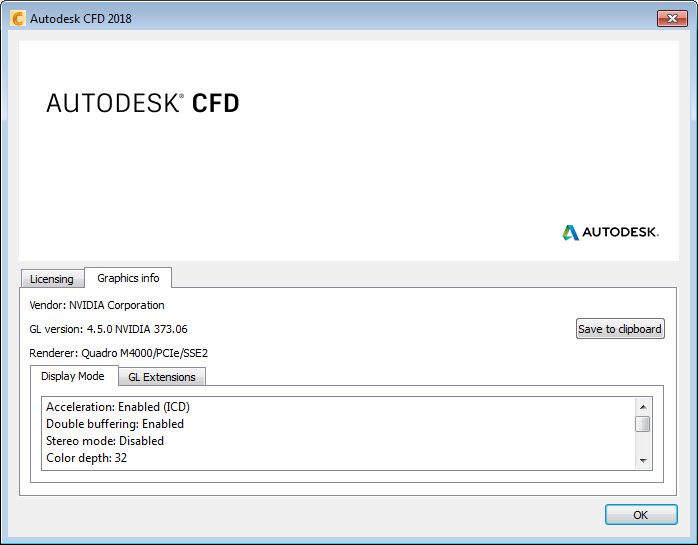Click the scrollbar thumb in display mode list
Image resolution: width=698 pixels, height=545 pixels.
point(643,424)
